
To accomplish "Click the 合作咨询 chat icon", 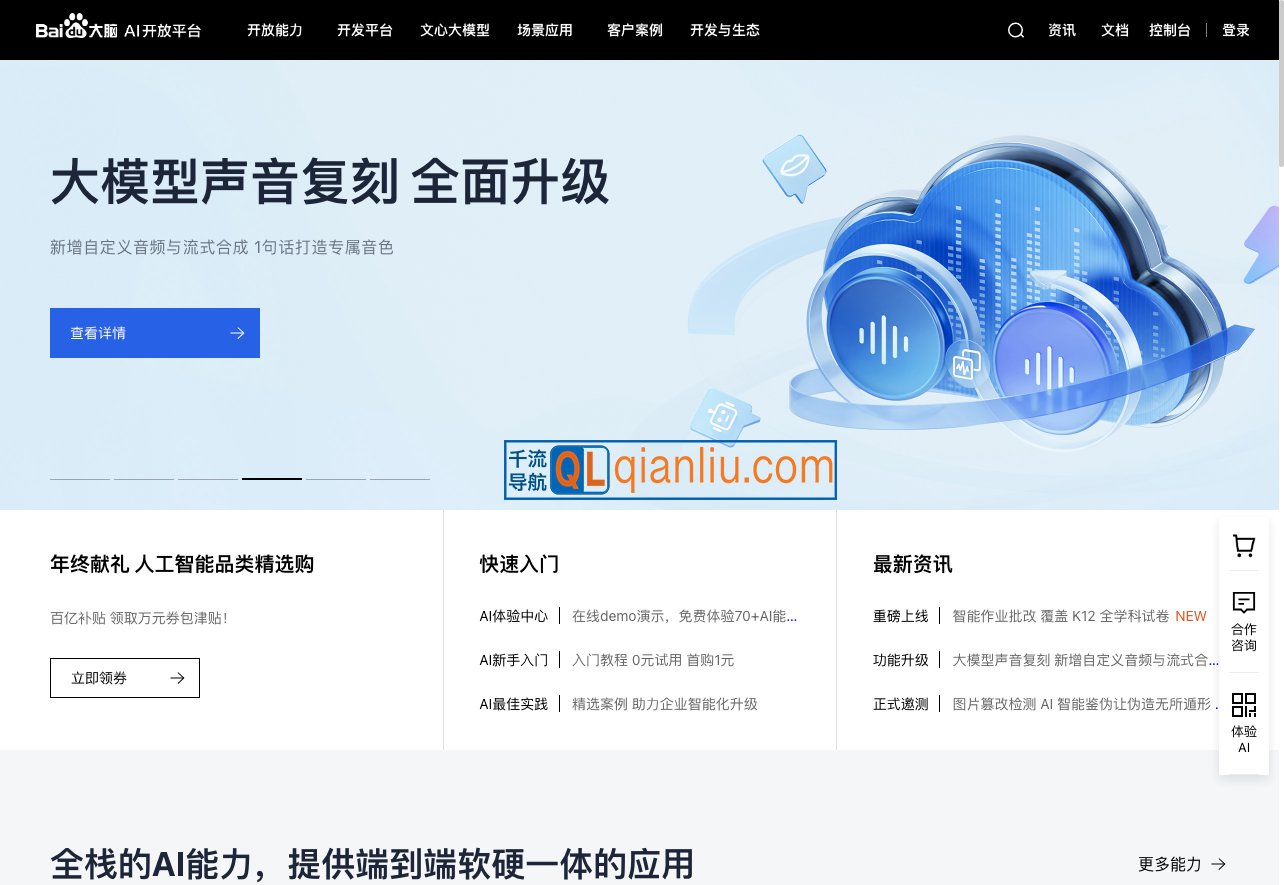I will (1243, 603).
